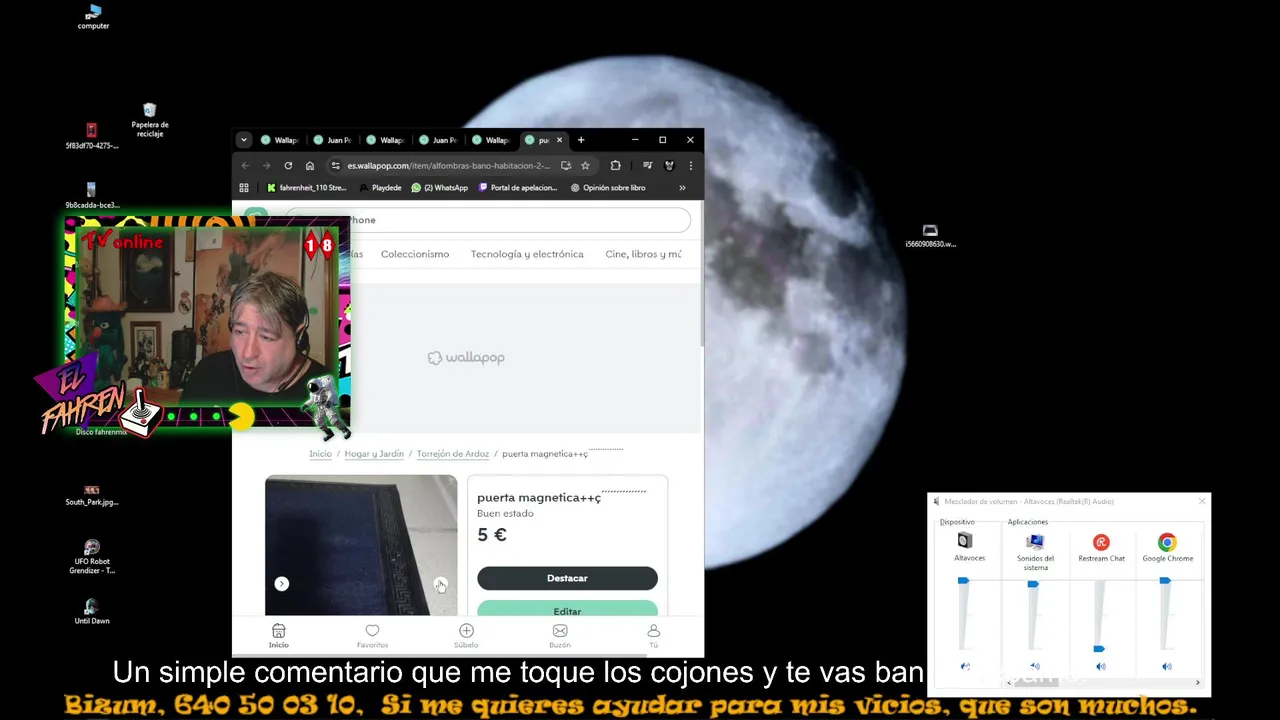Go to Inicio breadcrumb link
The width and height of the screenshot is (1280, 720).
320,454
